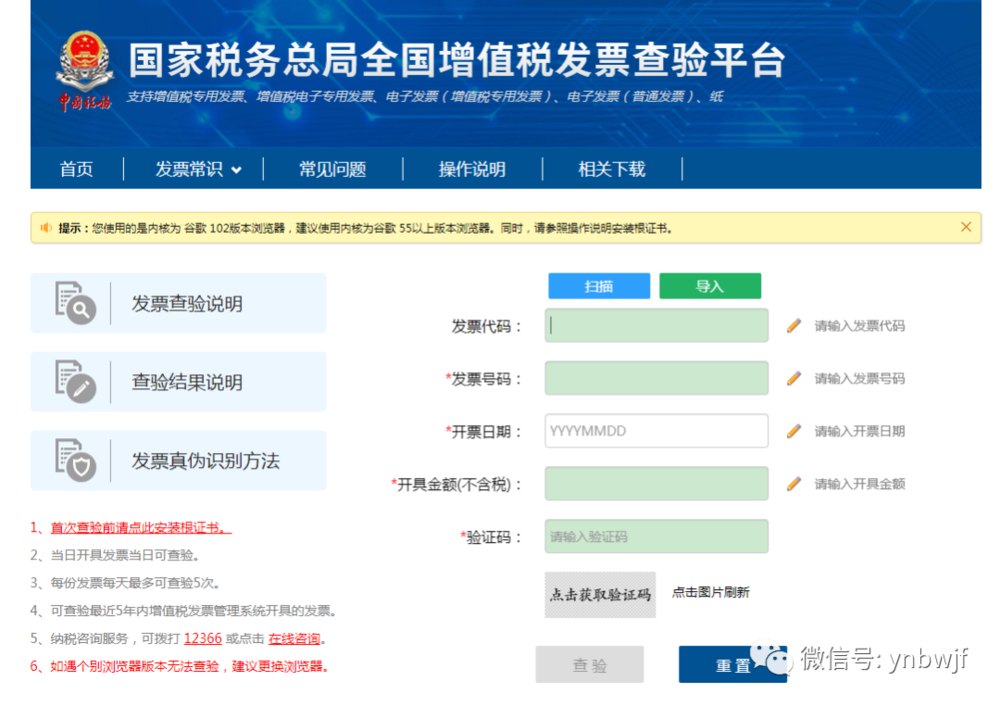Focus the 验证码 input field

656,536
